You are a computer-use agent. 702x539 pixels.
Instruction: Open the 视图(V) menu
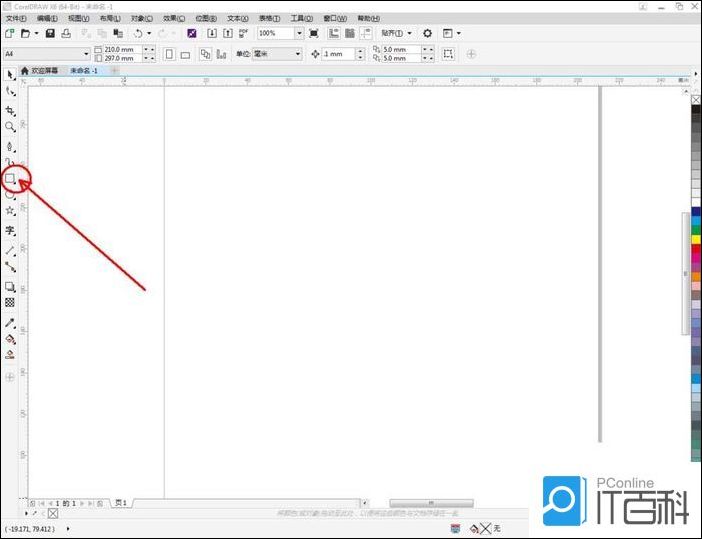[x=78, y=18]
